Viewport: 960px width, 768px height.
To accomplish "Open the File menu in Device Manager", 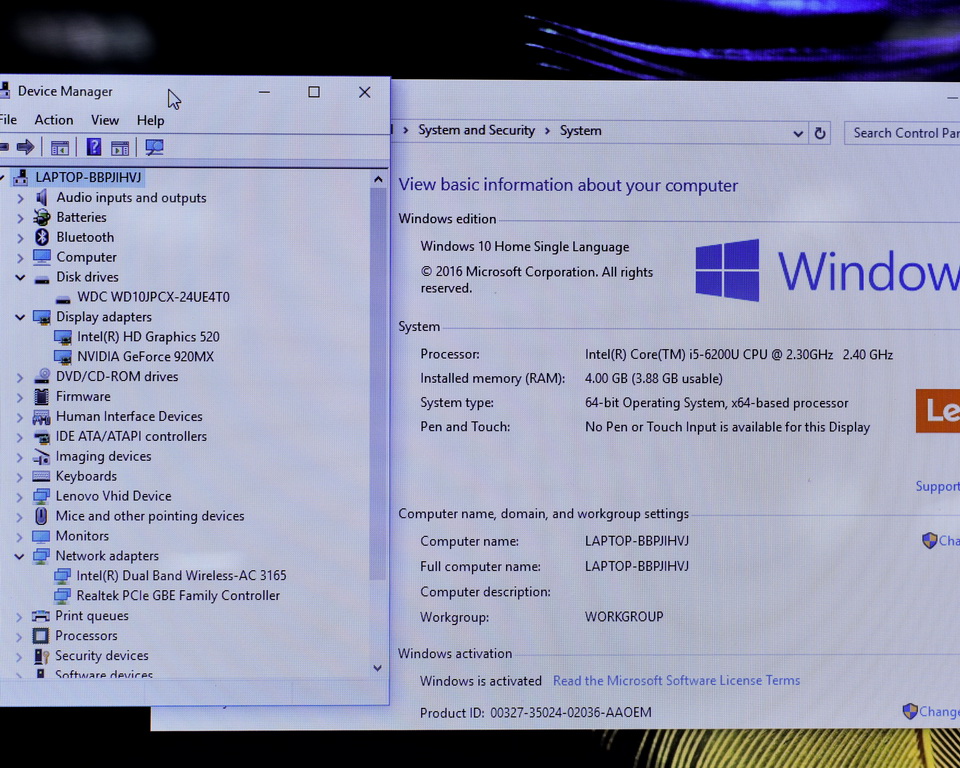I will pyautogui.click(x=8, y=119).
